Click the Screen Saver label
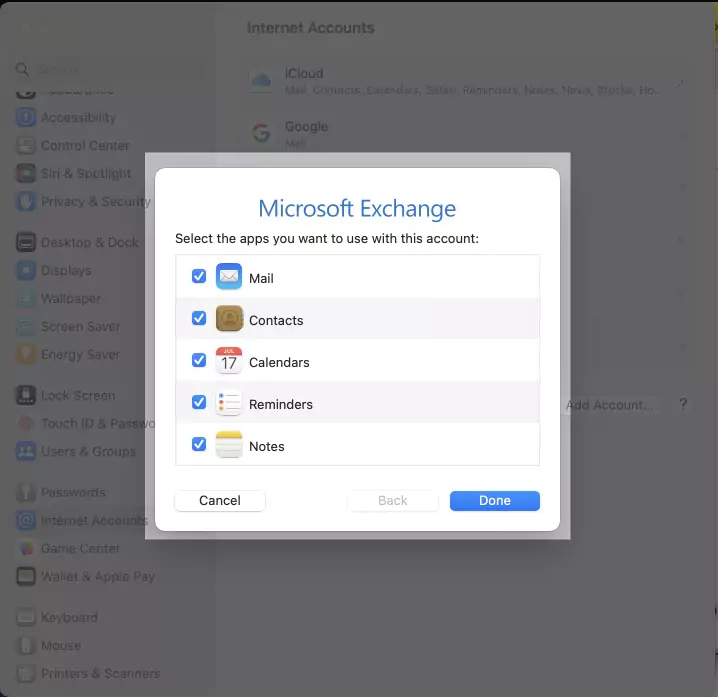This screenshot has height=697, width=718. 81,327
